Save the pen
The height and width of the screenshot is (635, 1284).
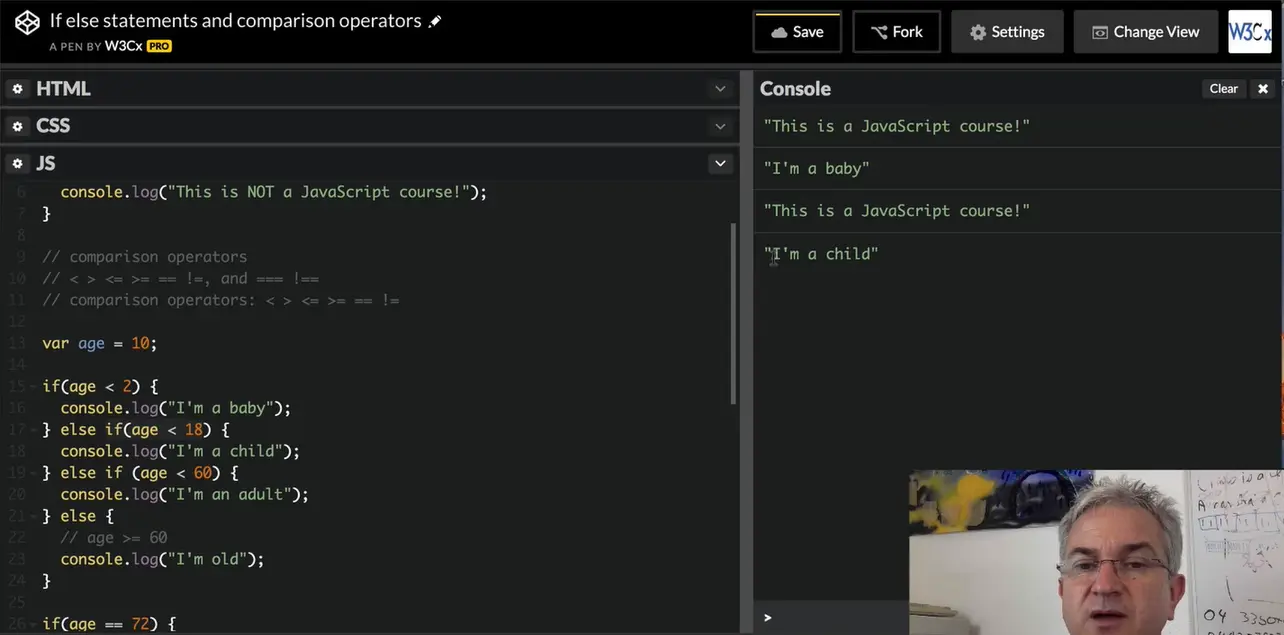pos(797,32)
